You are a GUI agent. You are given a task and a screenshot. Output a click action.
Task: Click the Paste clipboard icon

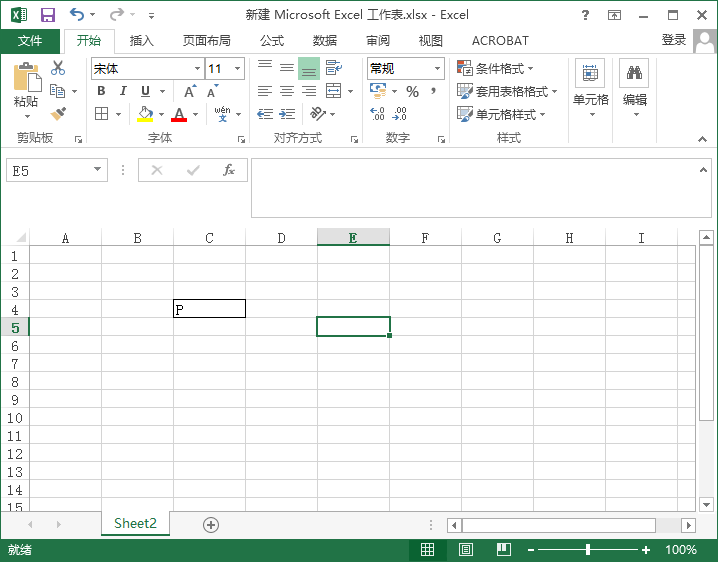pyautogui.click(x=27, y=76)
